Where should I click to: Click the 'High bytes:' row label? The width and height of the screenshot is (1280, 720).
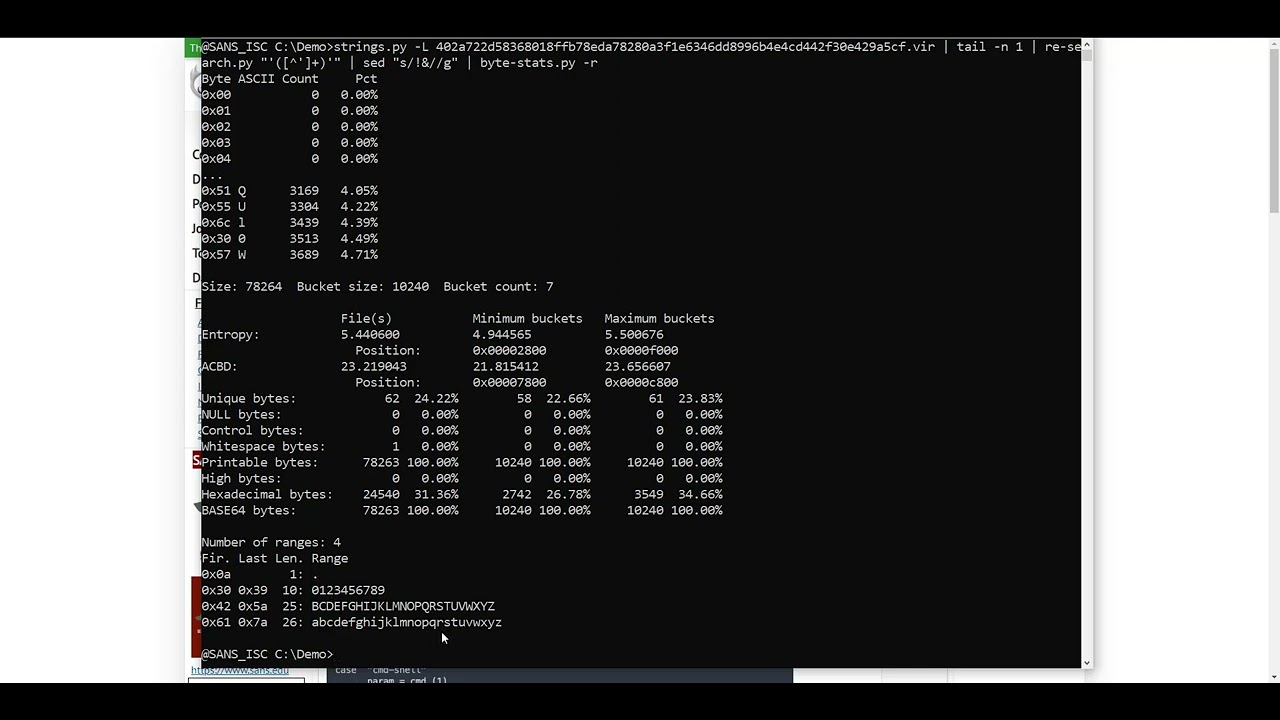click(241, 478)
